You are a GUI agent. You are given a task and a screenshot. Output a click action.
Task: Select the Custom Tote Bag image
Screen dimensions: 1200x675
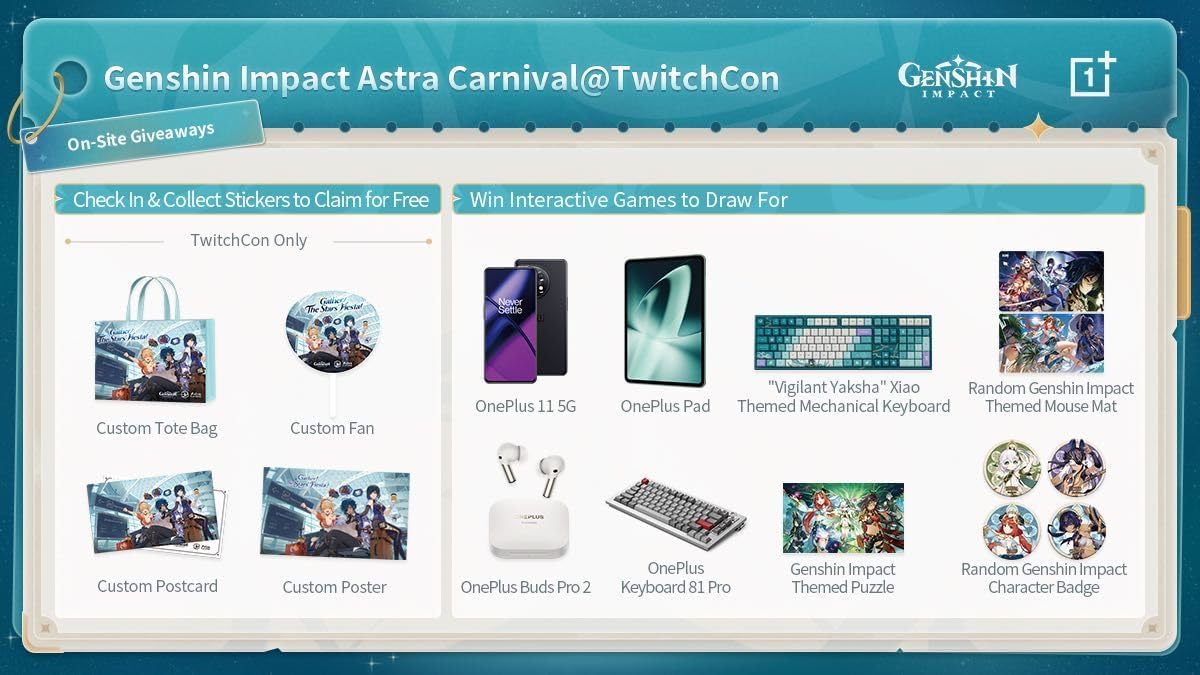pos(155,340)
